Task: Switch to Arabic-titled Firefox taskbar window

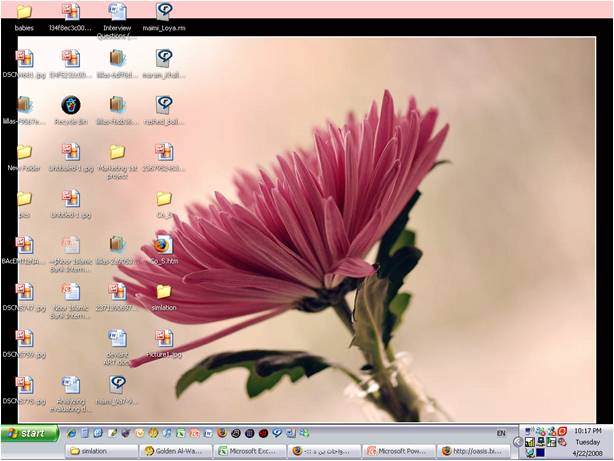Action: pos(325,451)
